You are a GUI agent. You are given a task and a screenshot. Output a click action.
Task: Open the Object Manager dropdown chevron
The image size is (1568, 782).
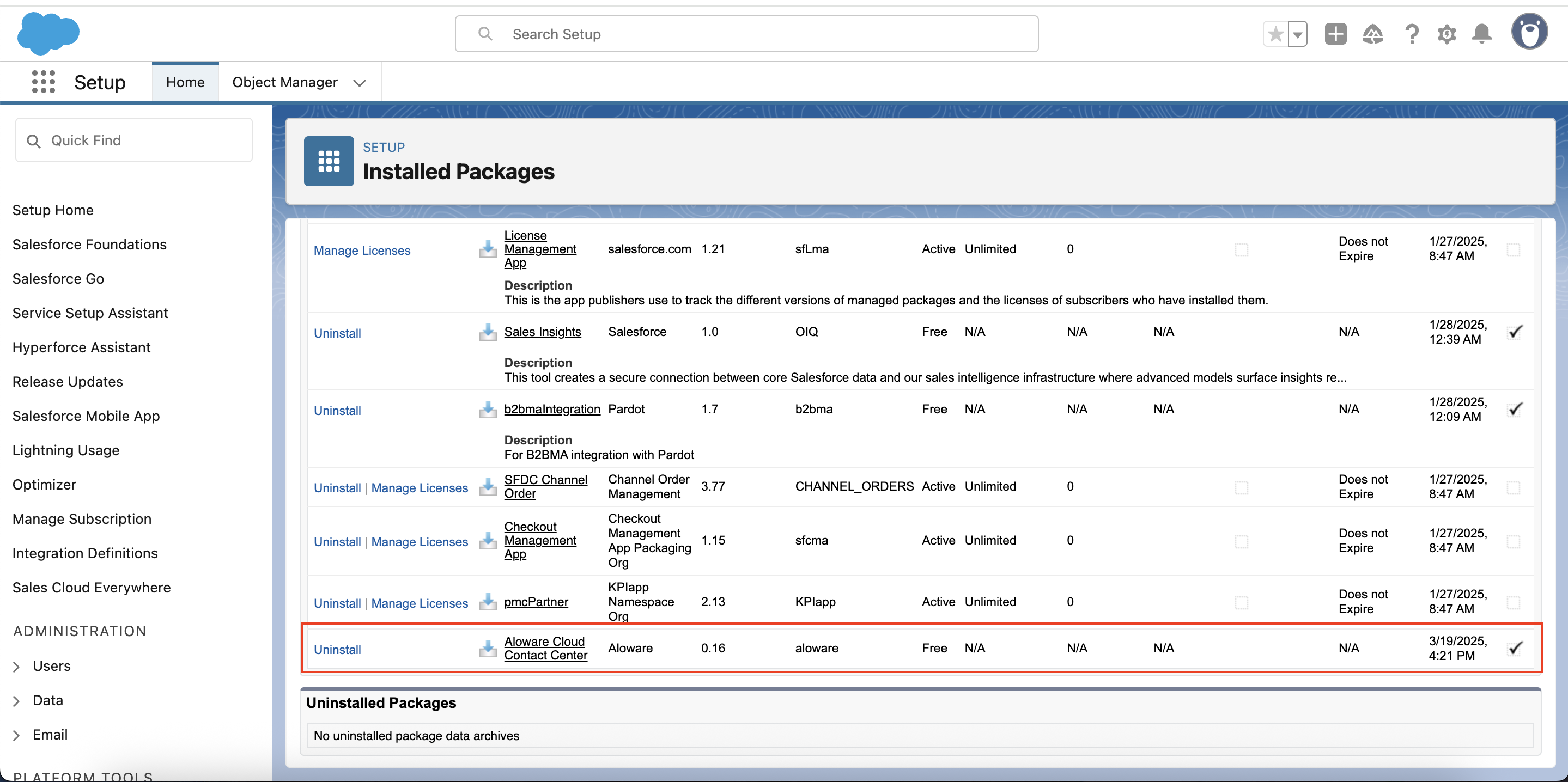click(360, 83)
